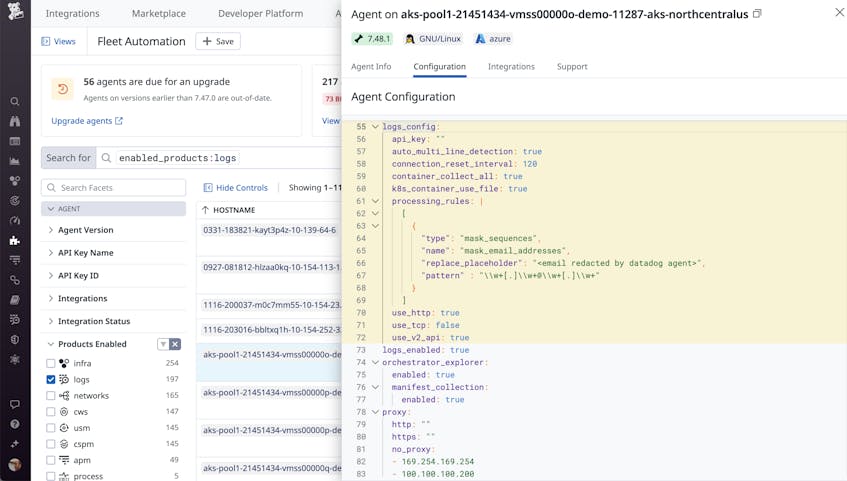
Task: Open the help question mark icon
Action: [15, 424]
